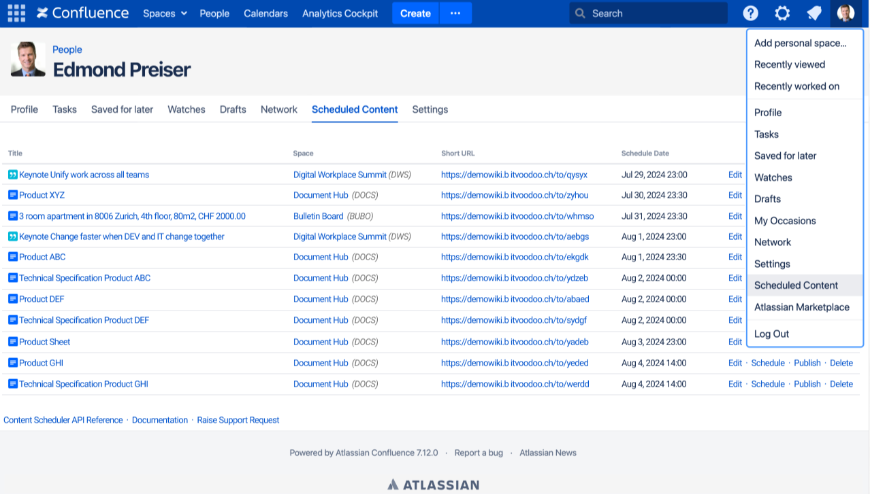Select the Scheduled Content tab
Viewport: 870px width, 494px height.
pos(355,109)
